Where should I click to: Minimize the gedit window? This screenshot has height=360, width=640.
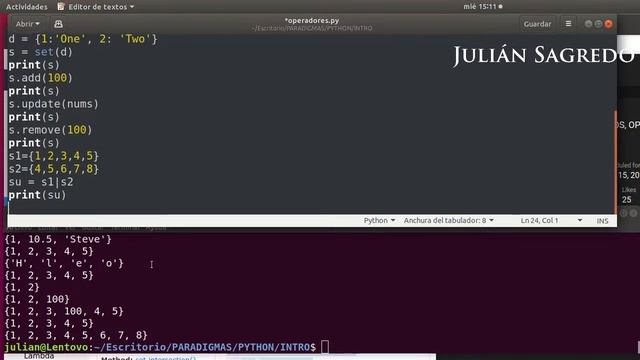588,24
